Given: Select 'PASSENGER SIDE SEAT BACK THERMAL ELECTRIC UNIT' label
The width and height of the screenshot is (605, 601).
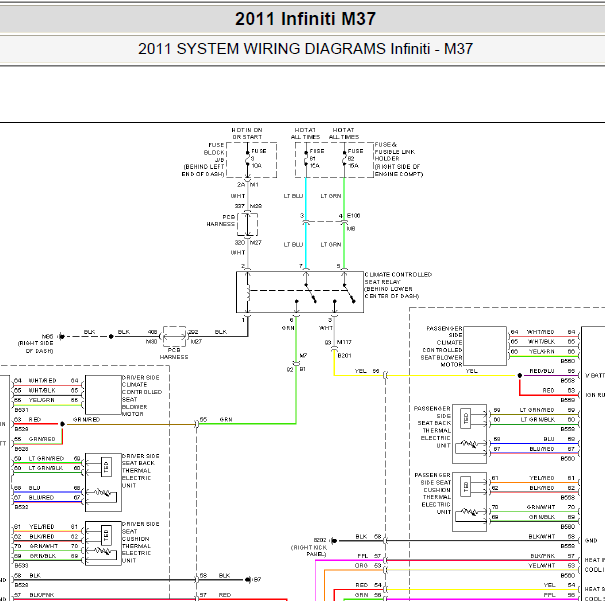Looking at the screenshot, I should (x=432, y=427).
